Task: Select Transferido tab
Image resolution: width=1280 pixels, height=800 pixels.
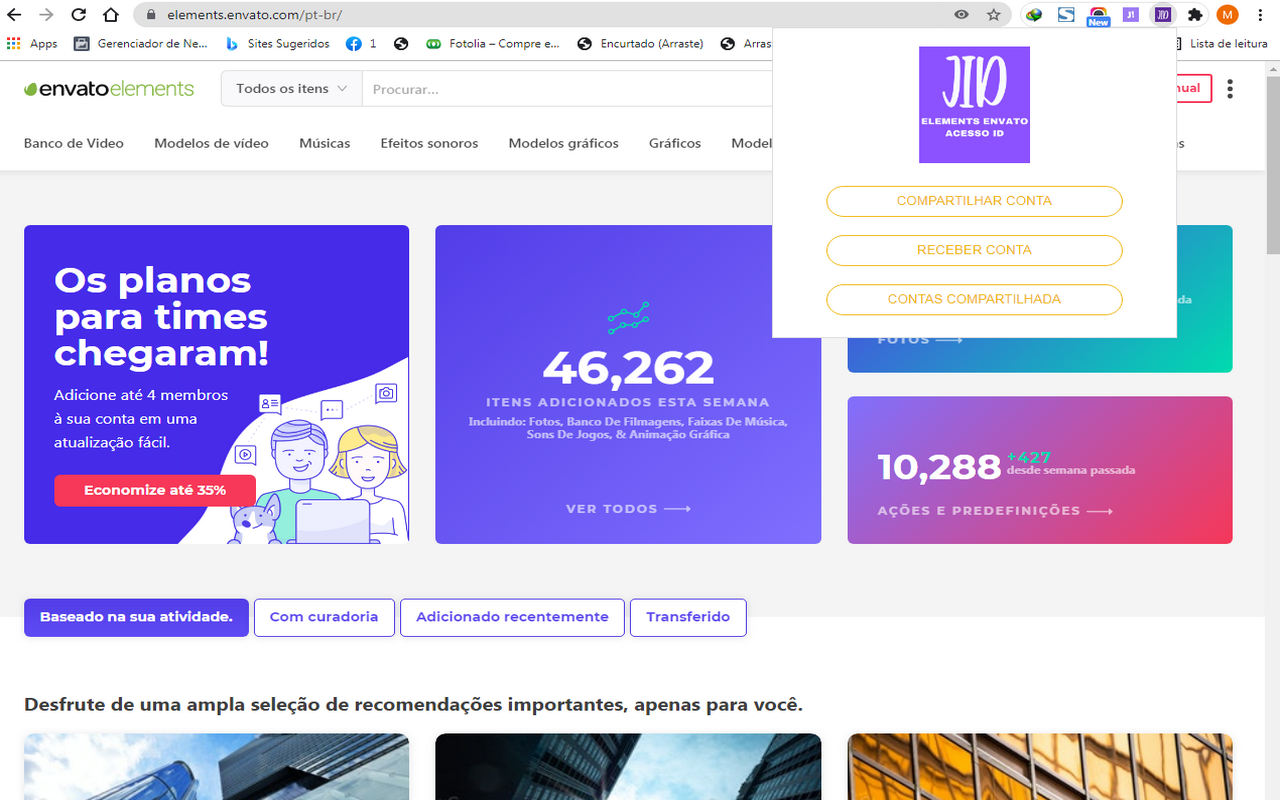Action: [x=688, y=617]
